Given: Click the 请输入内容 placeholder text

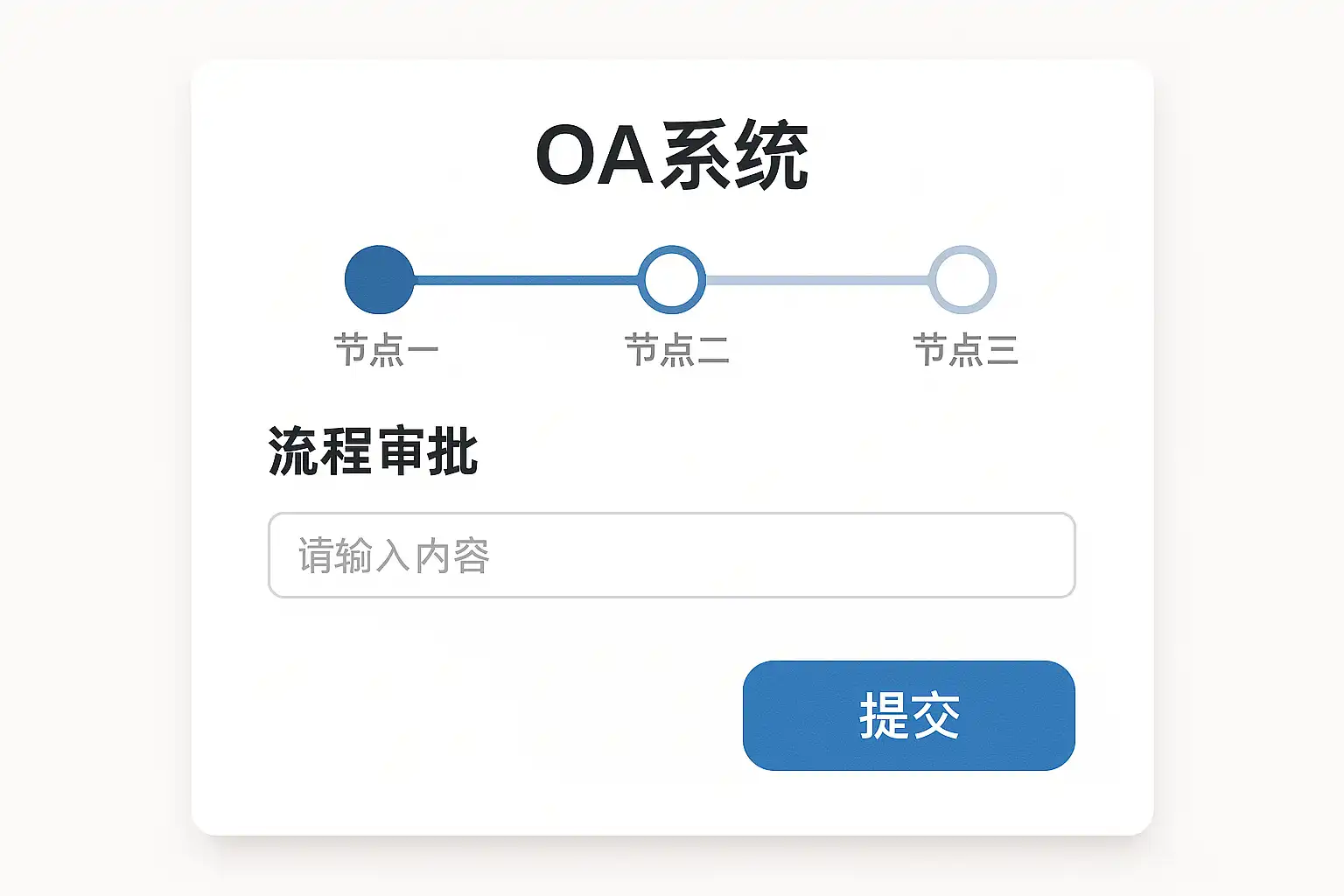Looking at the screenshot, I should click(394, 556).
